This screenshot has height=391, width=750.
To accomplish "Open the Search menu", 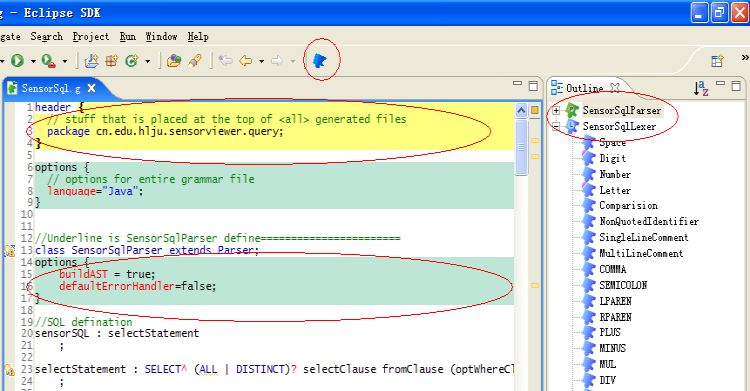I will tap(46, 36).
